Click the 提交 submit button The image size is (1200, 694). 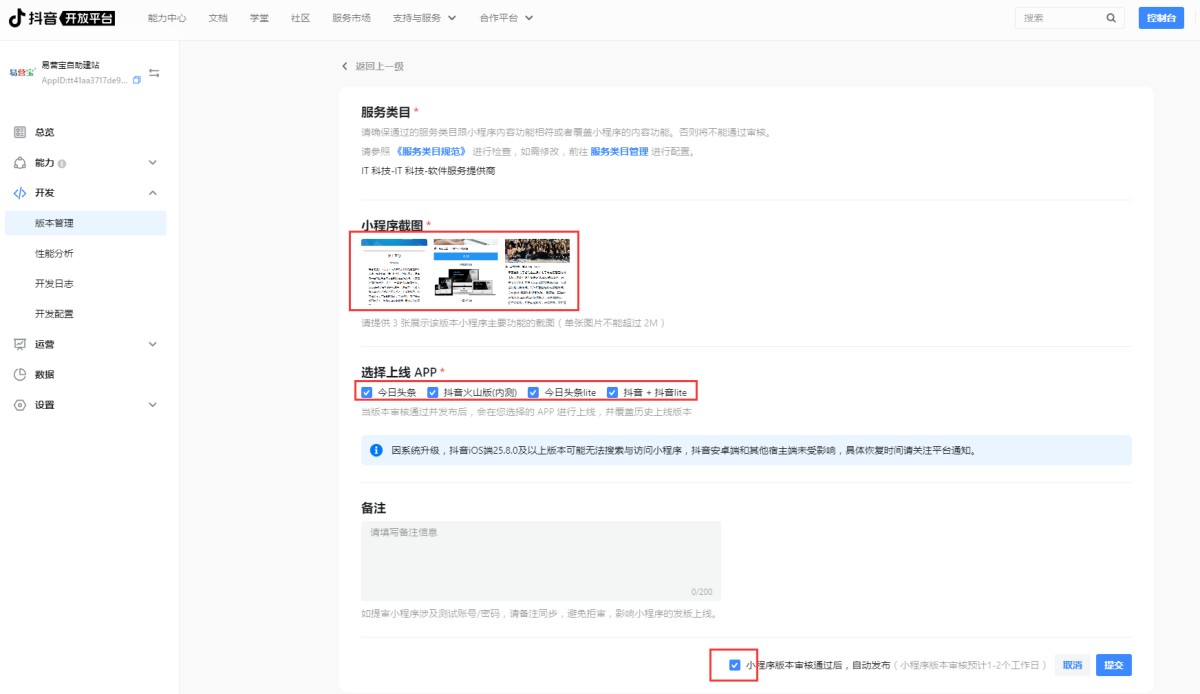click(x=1114, y=665)
